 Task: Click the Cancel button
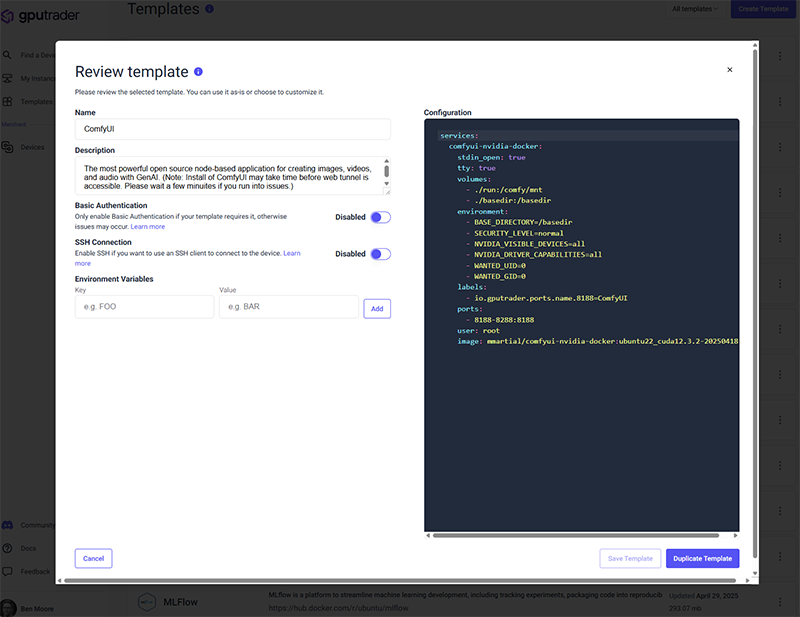[93, 558]
